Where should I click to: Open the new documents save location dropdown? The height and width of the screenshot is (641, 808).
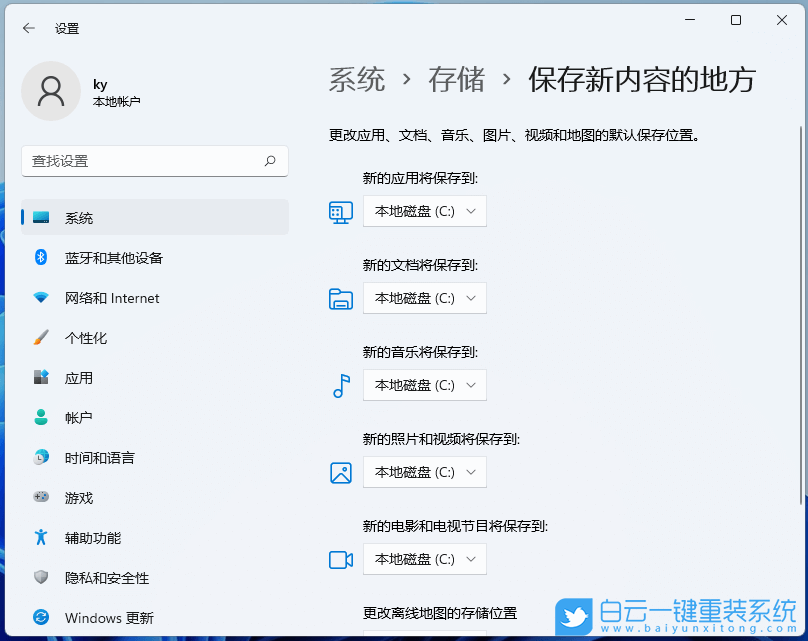point(424,298)
